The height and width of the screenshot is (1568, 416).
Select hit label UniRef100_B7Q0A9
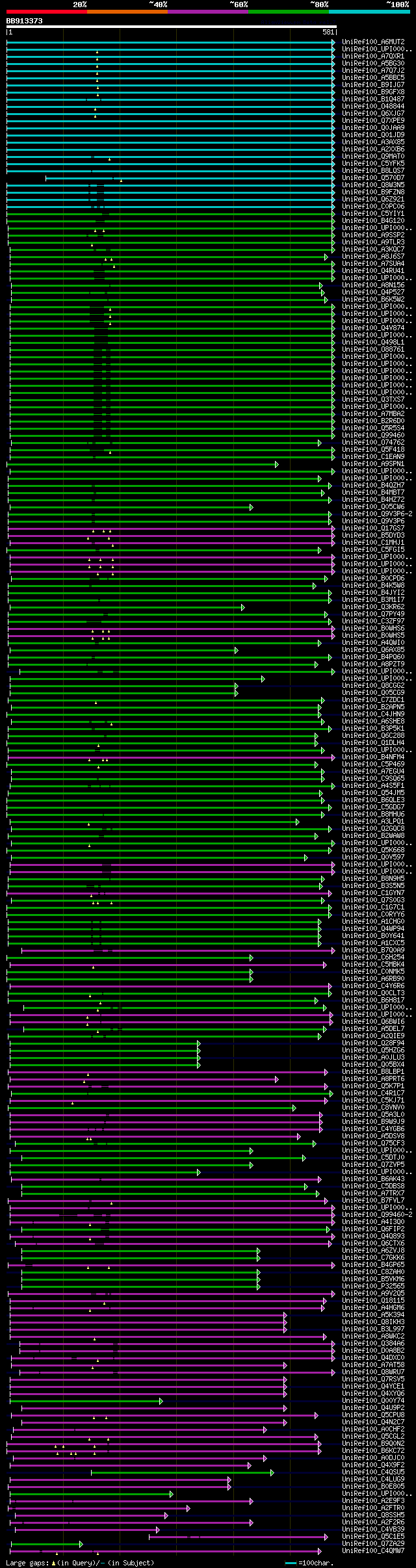click(x=373, y=950)
